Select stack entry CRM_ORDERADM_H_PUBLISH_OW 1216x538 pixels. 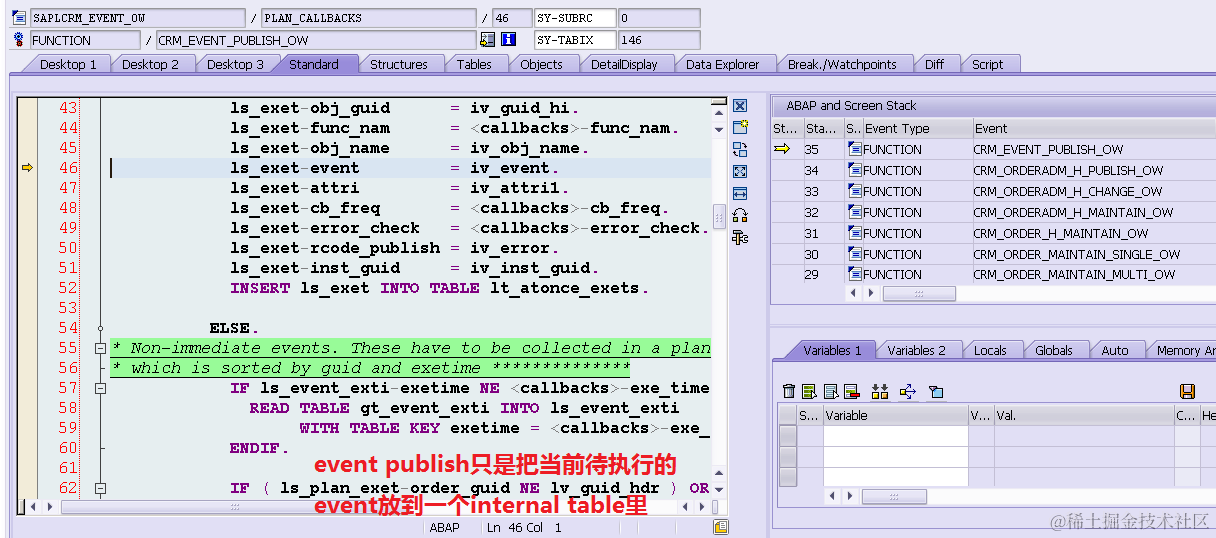(x=1067, y=170)
